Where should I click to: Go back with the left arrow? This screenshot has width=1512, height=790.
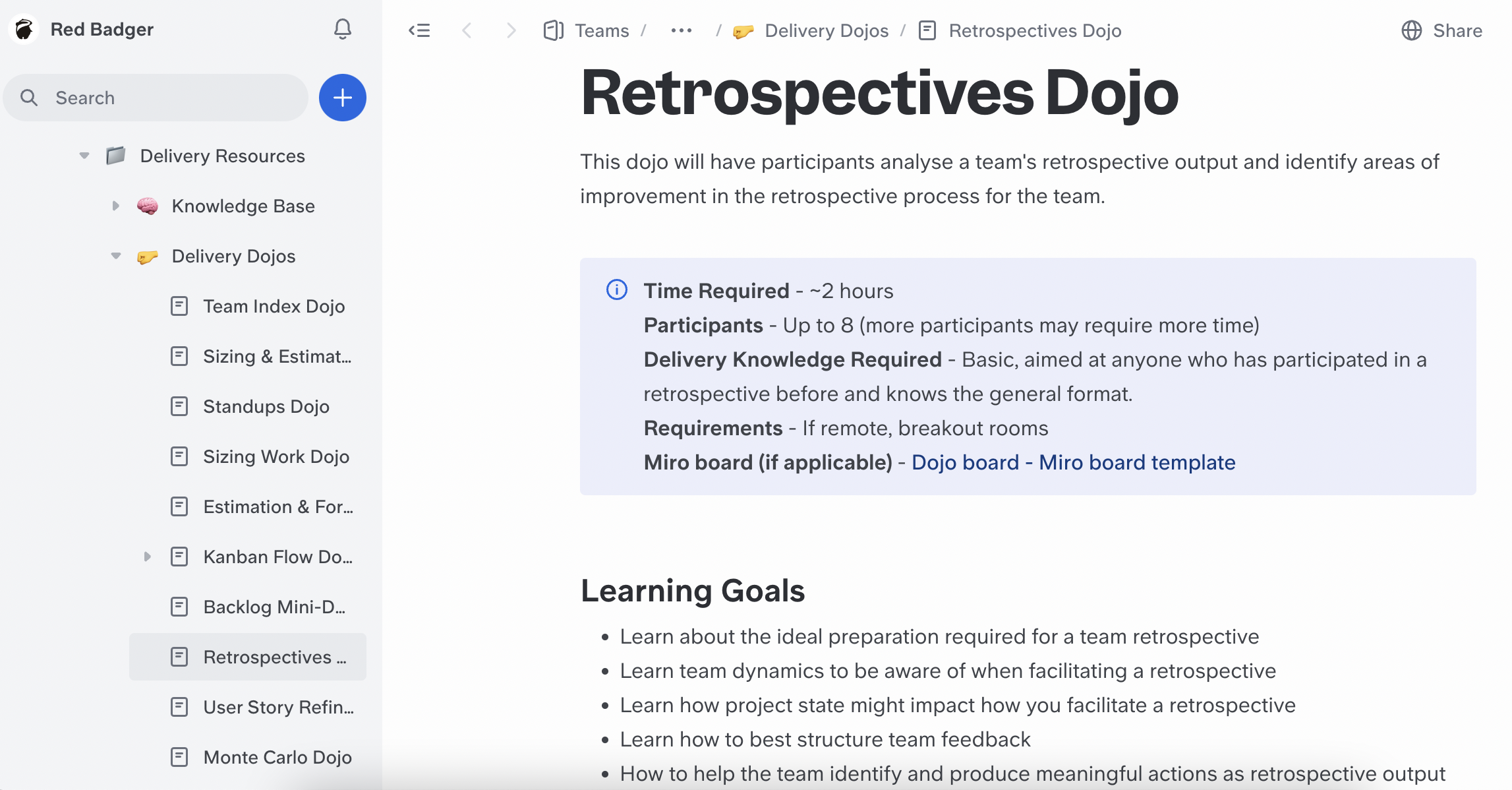point(467,30)
